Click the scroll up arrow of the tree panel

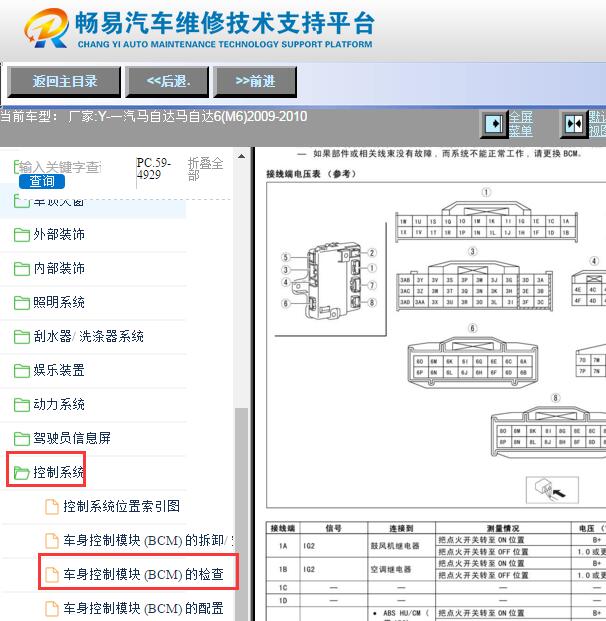pyautogui.click(x=241, y=156)
